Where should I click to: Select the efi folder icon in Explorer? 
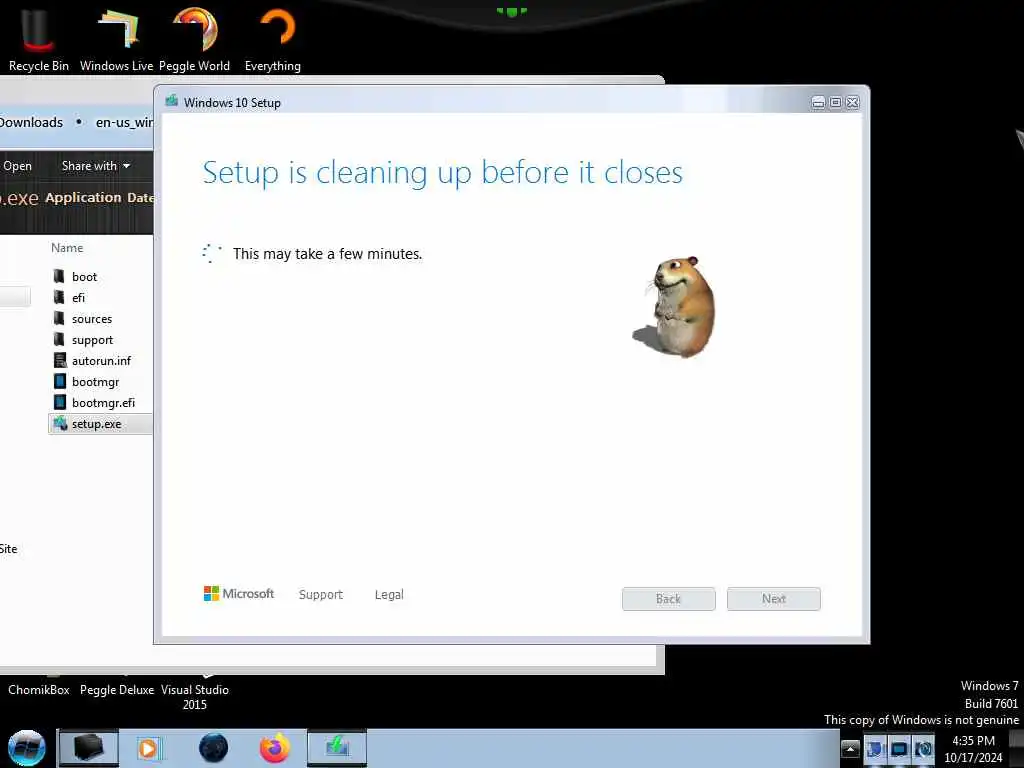click(x=59, y=297)
